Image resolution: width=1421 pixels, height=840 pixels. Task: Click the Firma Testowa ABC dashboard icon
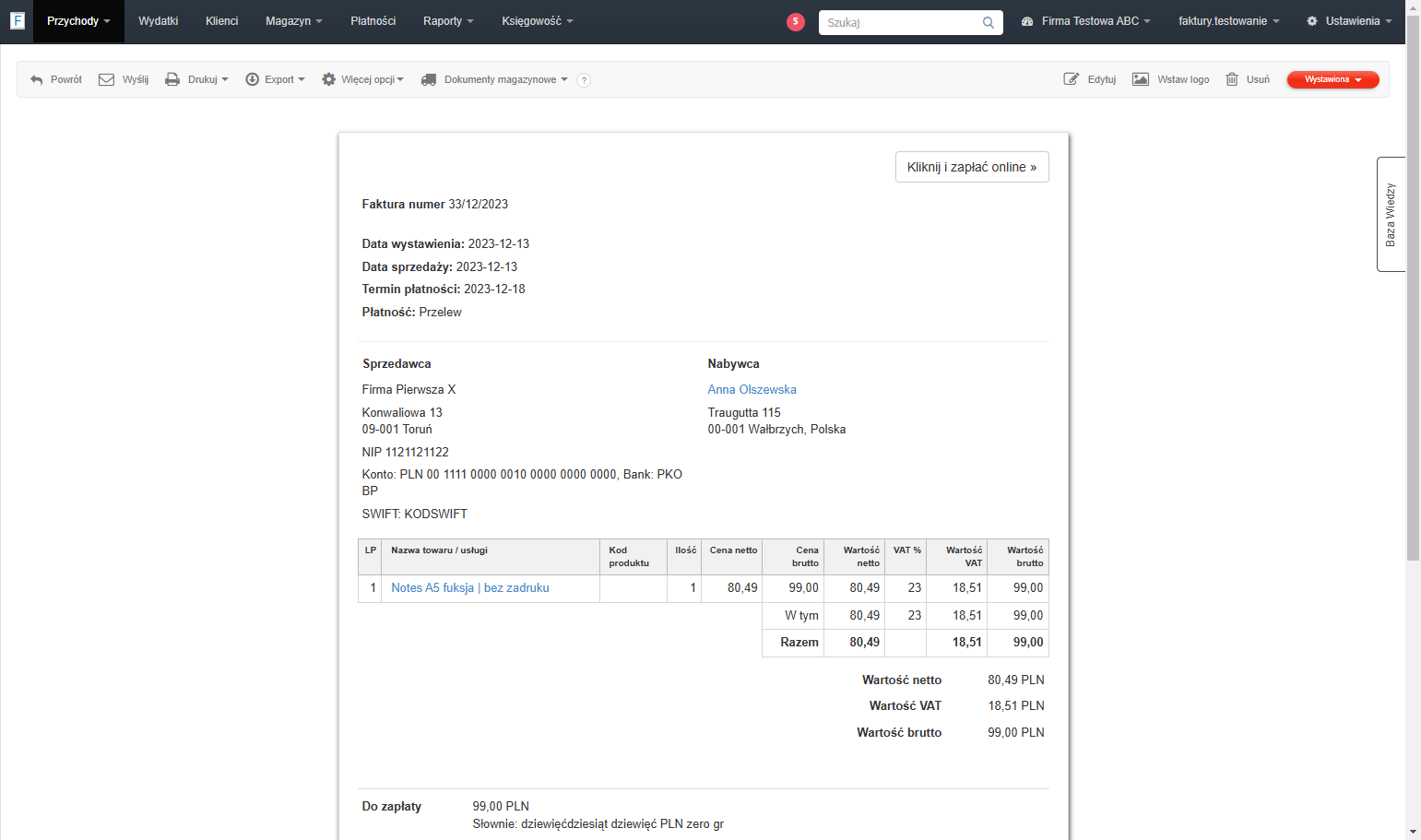[1027, 21]
